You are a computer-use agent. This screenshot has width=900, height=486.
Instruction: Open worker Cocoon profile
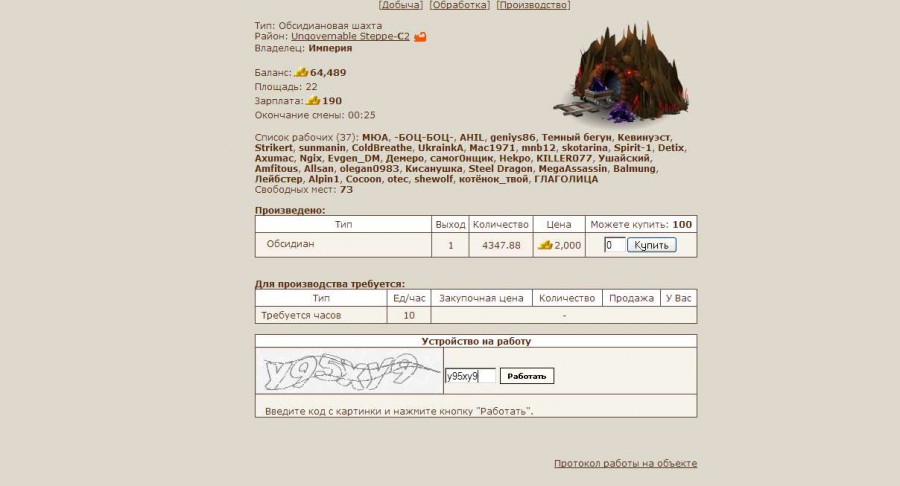(x=363, y=178)
